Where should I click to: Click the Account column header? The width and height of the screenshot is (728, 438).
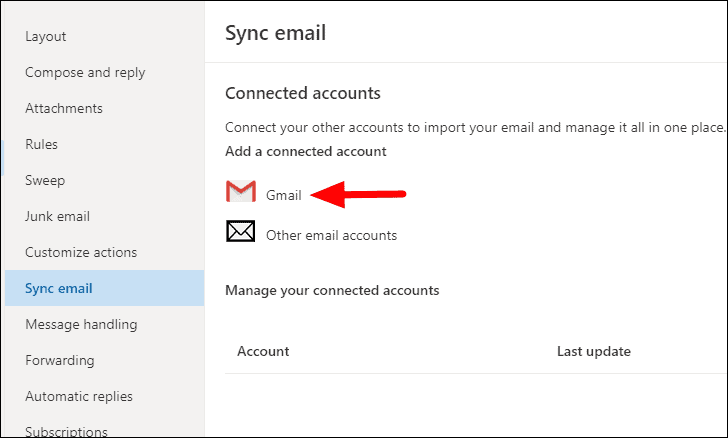click(x=263, y=351)
